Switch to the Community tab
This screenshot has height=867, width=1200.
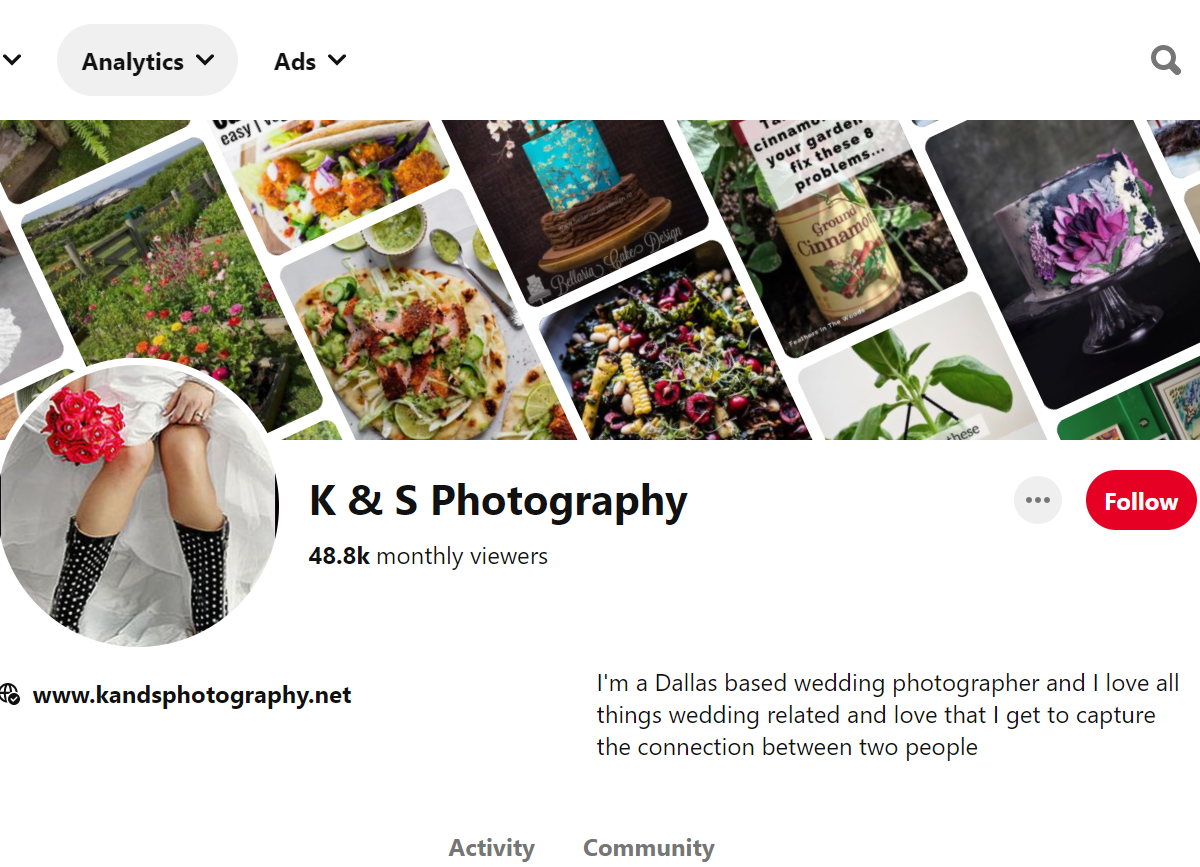pos(648,848)
